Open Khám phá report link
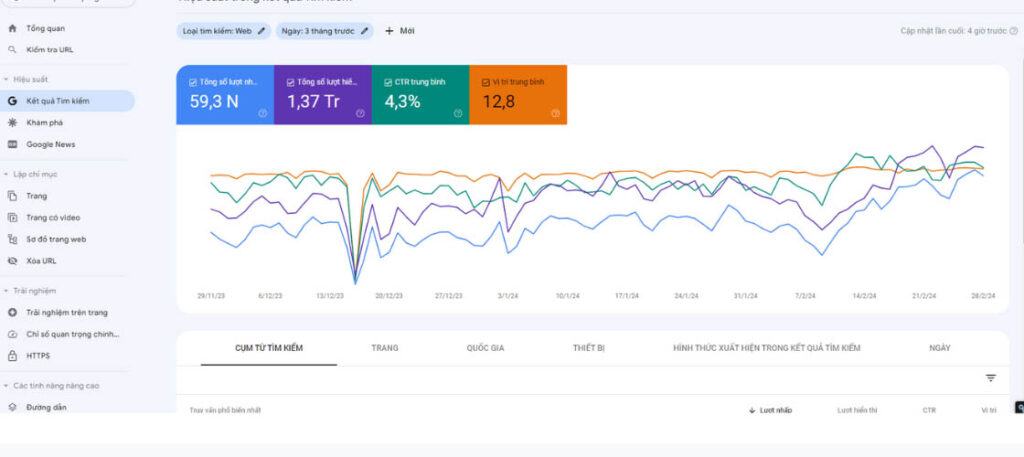Image resolution: width=1024 pixels, height=457 pixels. 44,123
